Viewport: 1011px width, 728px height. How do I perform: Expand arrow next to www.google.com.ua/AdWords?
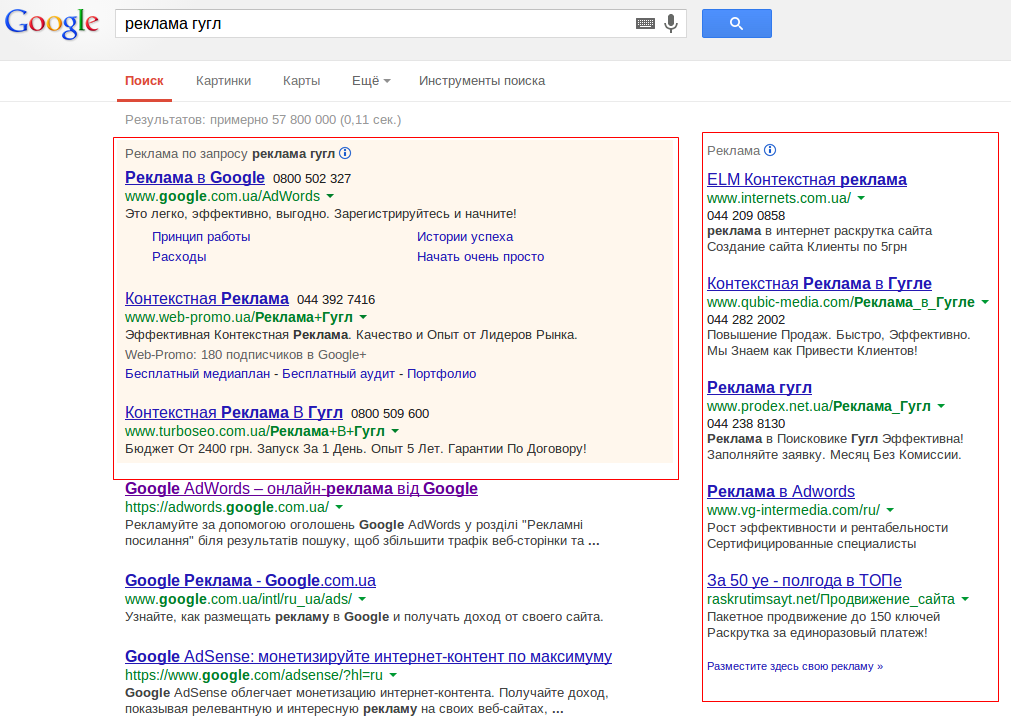pyautogui.click(x=330, y=196)
